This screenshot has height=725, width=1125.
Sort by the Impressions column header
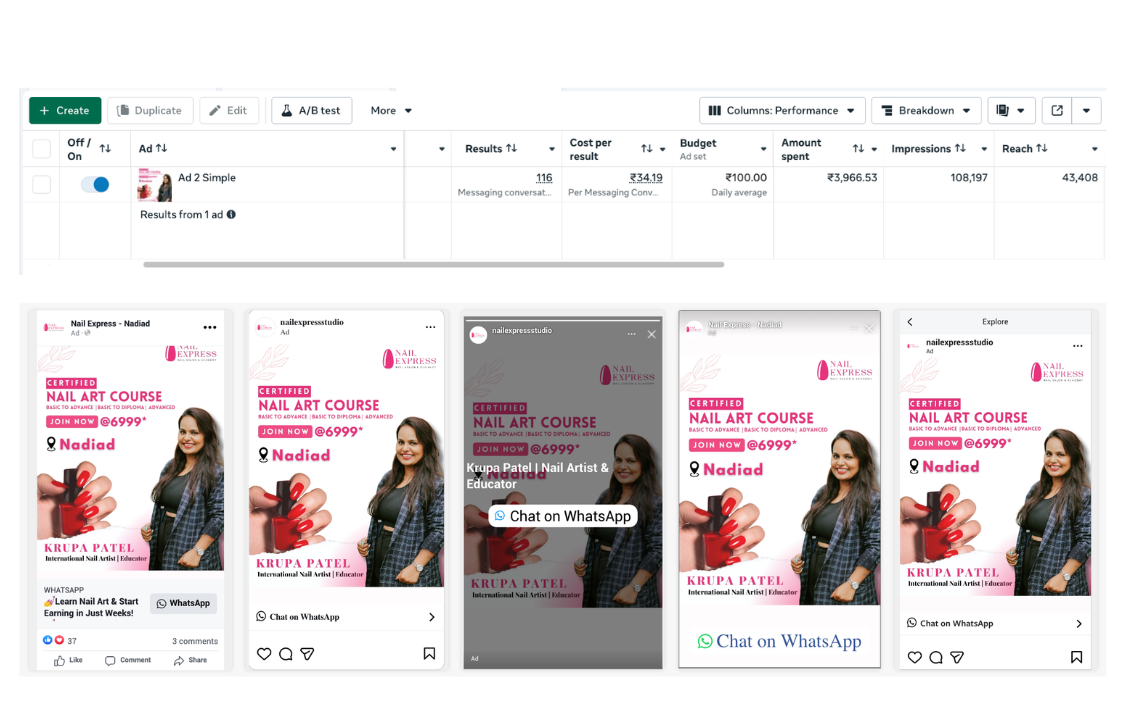[x=928, y=149]
